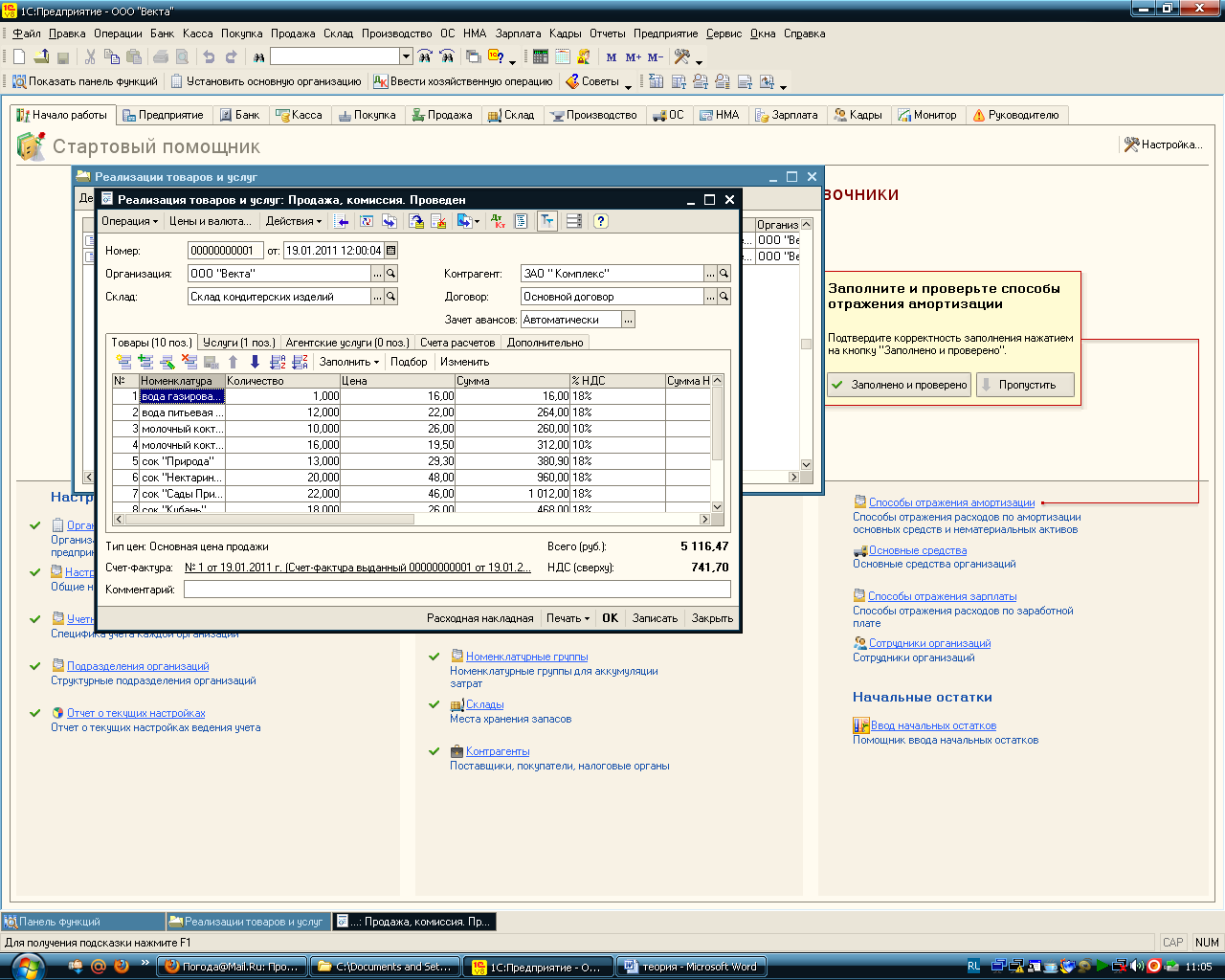Open the Счет-фактура link in document
Screen dimensions: 1225x980
[357, 568]
